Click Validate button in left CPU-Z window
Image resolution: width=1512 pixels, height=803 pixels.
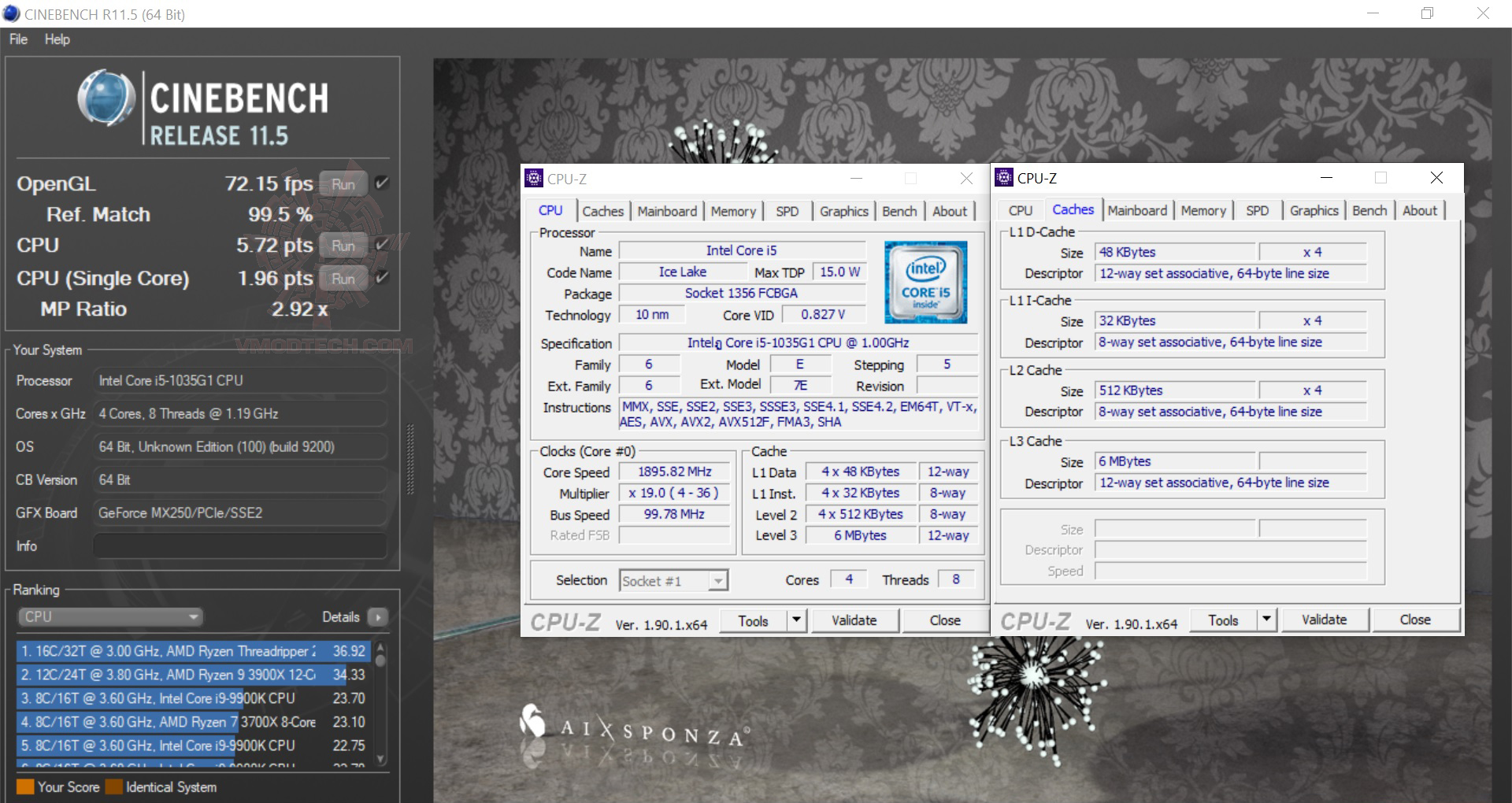pyautogui.click(x=854, y=620)
